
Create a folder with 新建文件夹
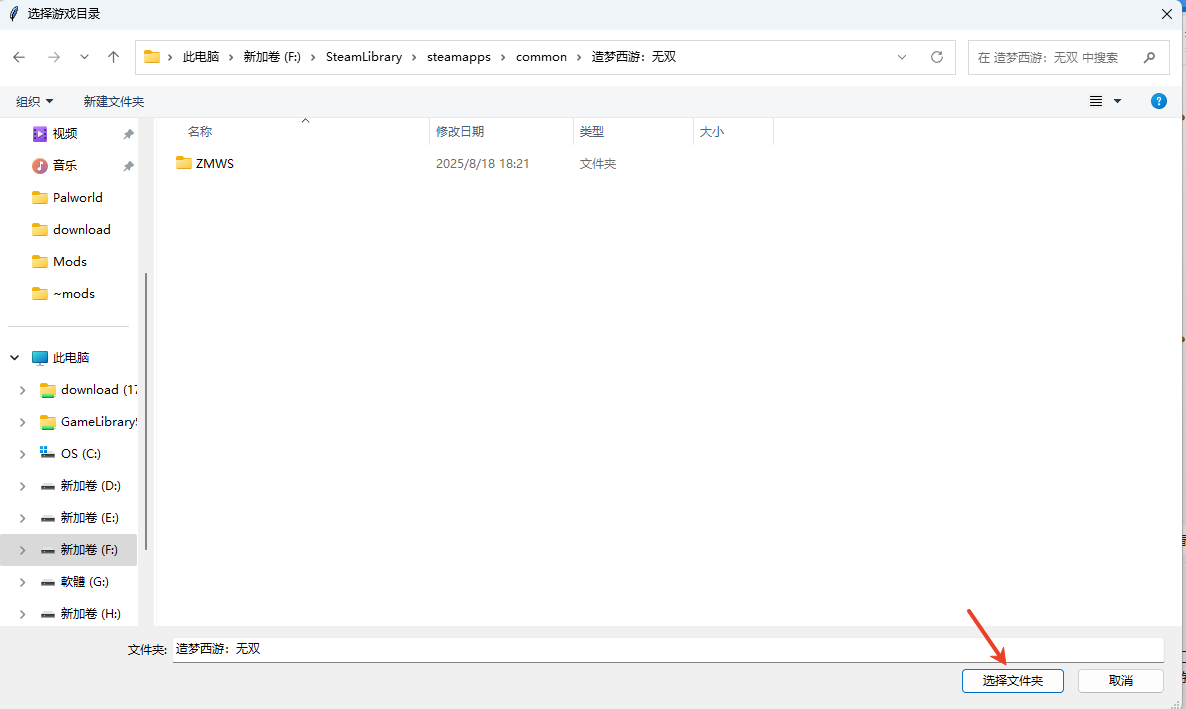point(113,101)
